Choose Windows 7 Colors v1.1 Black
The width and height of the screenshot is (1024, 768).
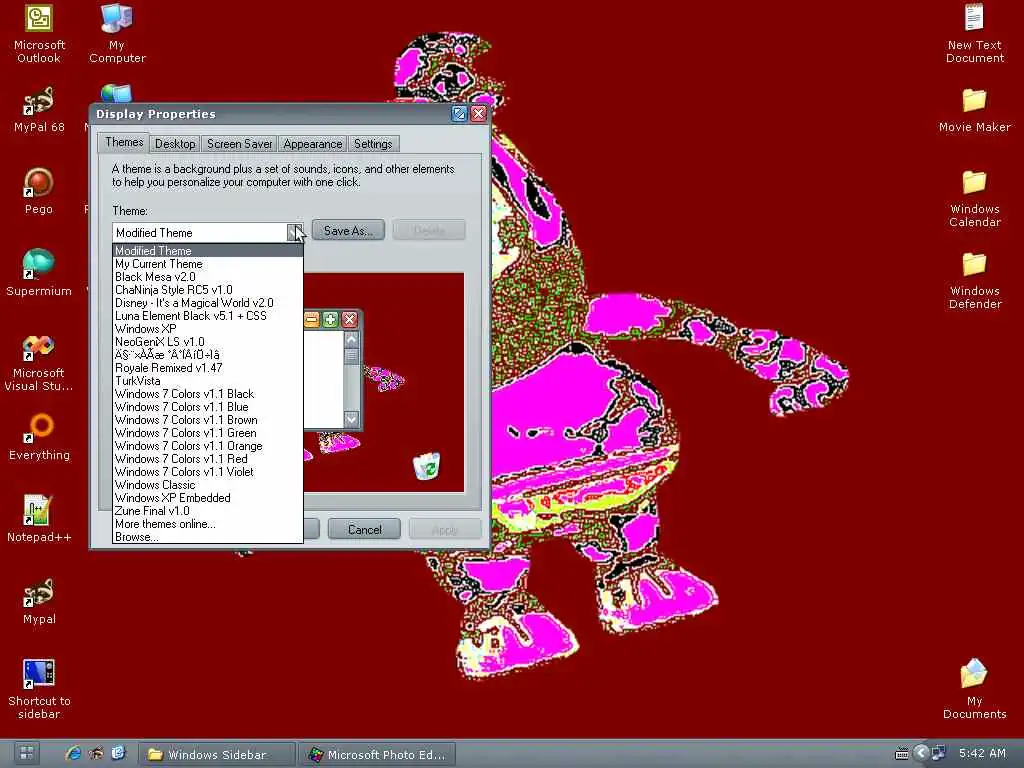[208, 394]
